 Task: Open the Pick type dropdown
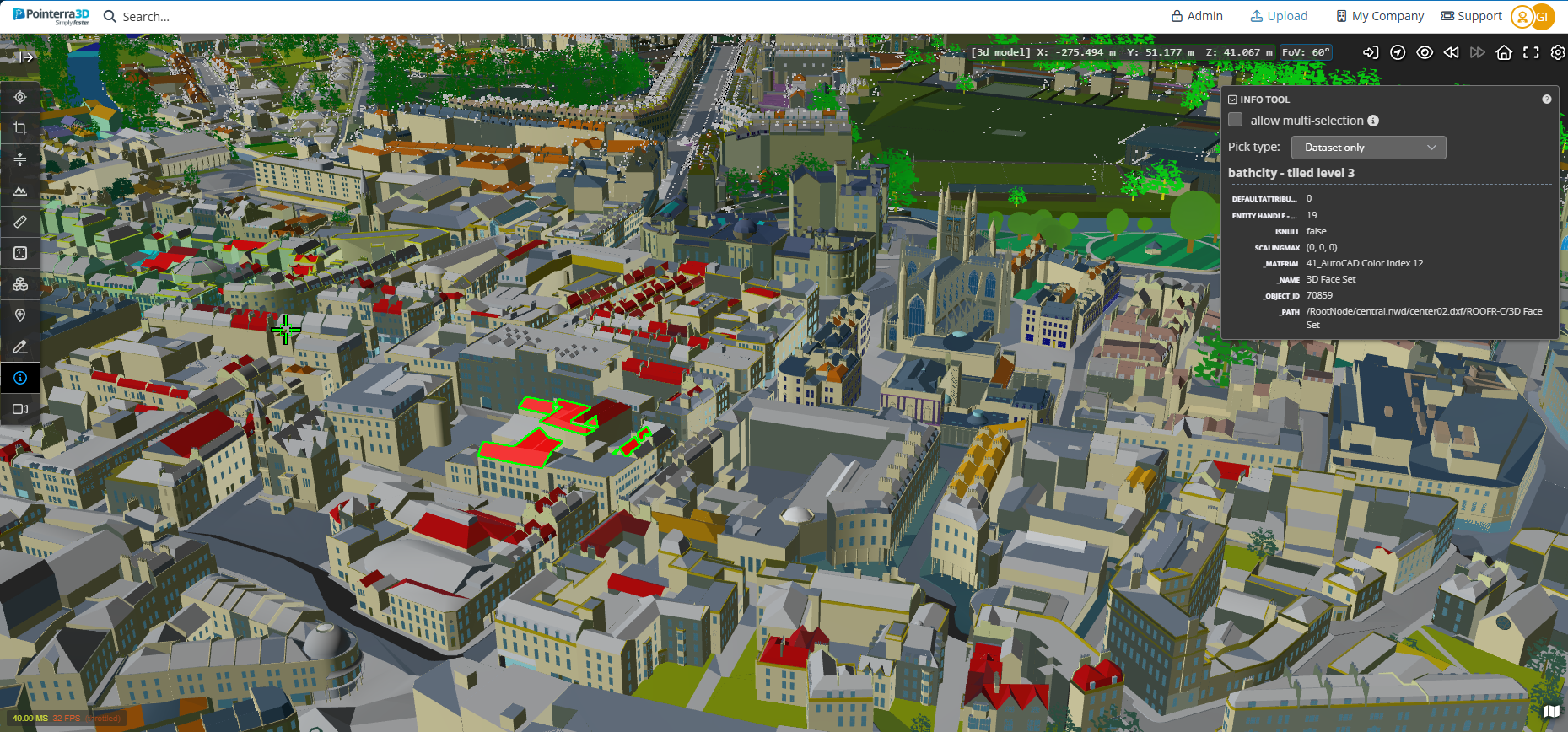click(1368, 148)
